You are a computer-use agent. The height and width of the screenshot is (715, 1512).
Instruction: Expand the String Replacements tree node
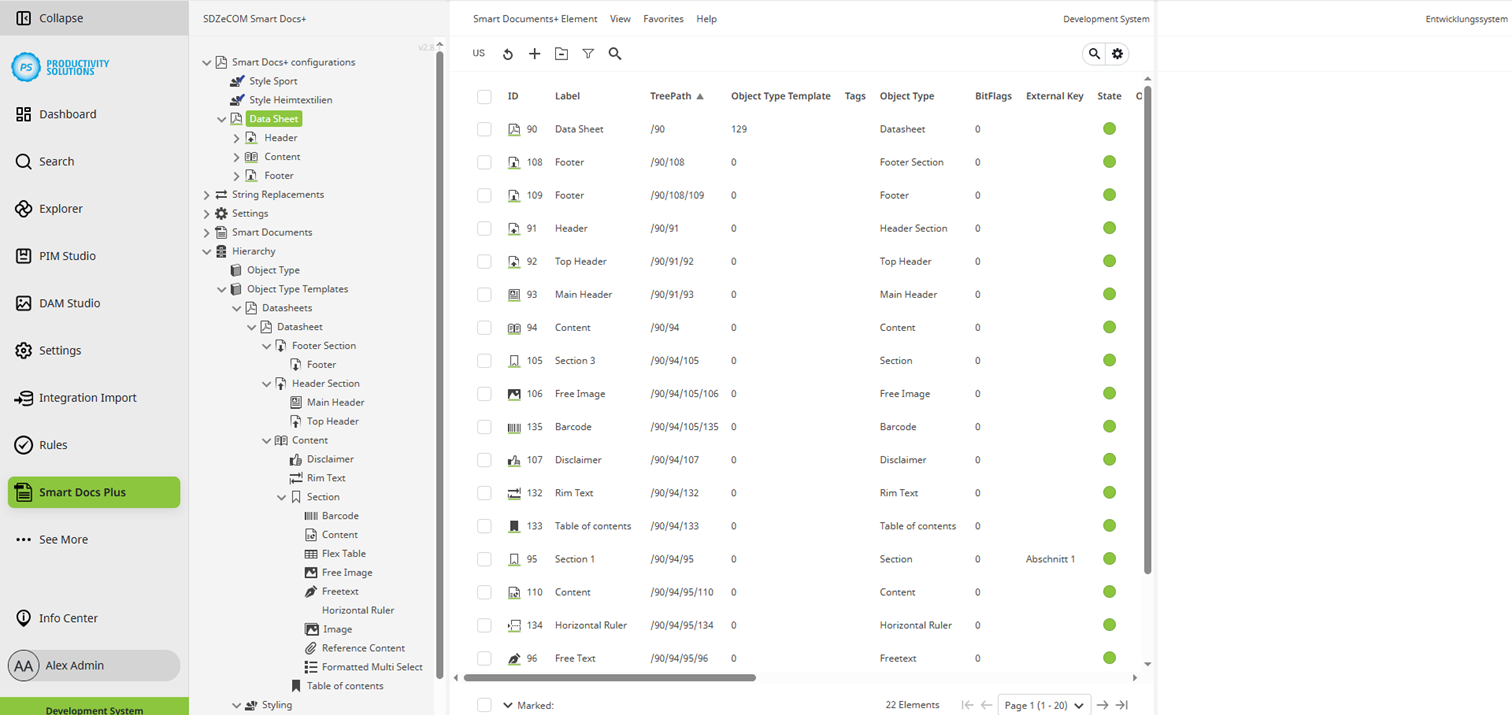click(206, 194)
